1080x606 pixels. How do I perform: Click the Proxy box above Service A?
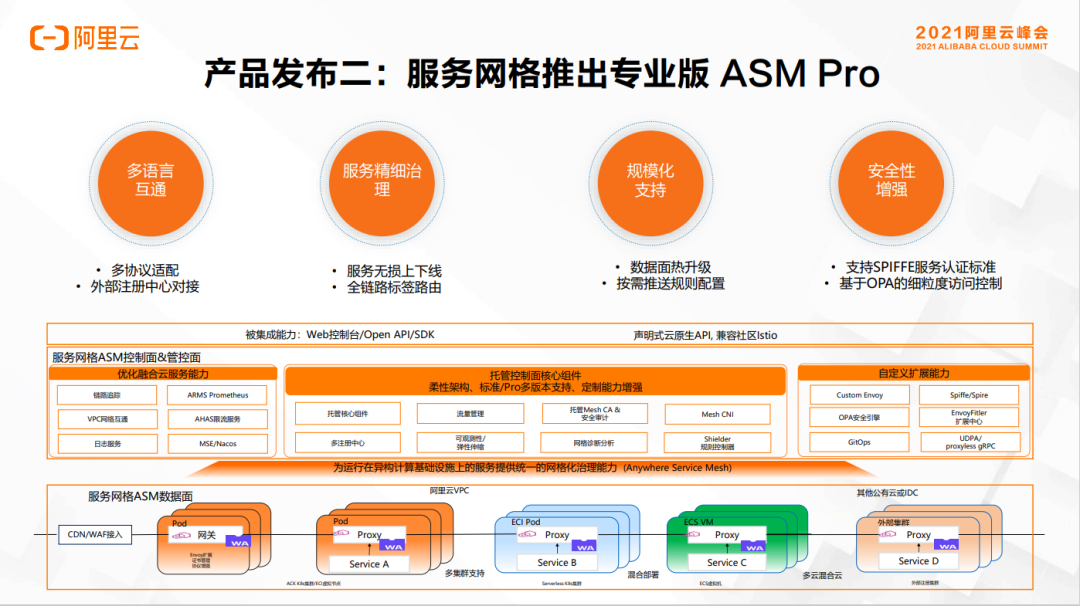point(369,534)
